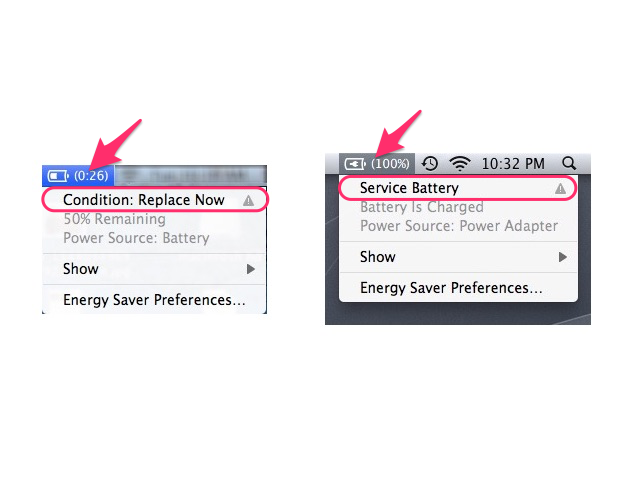Click the battery icon showing 0:26 remaining
This screenshot has width=640, height=480.
[58, 176]
